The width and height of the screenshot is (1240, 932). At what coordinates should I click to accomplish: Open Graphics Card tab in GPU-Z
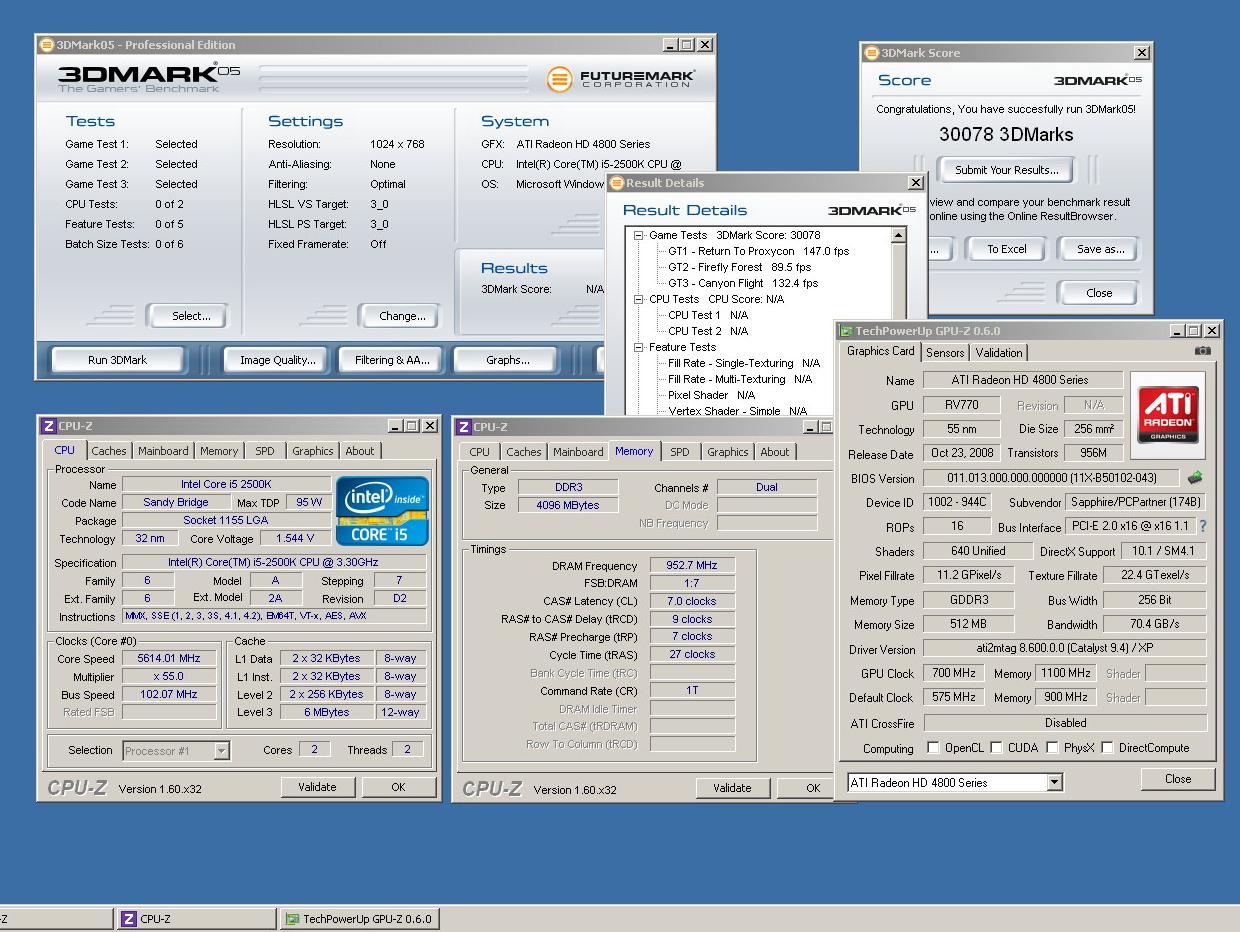tap(880, 352)
